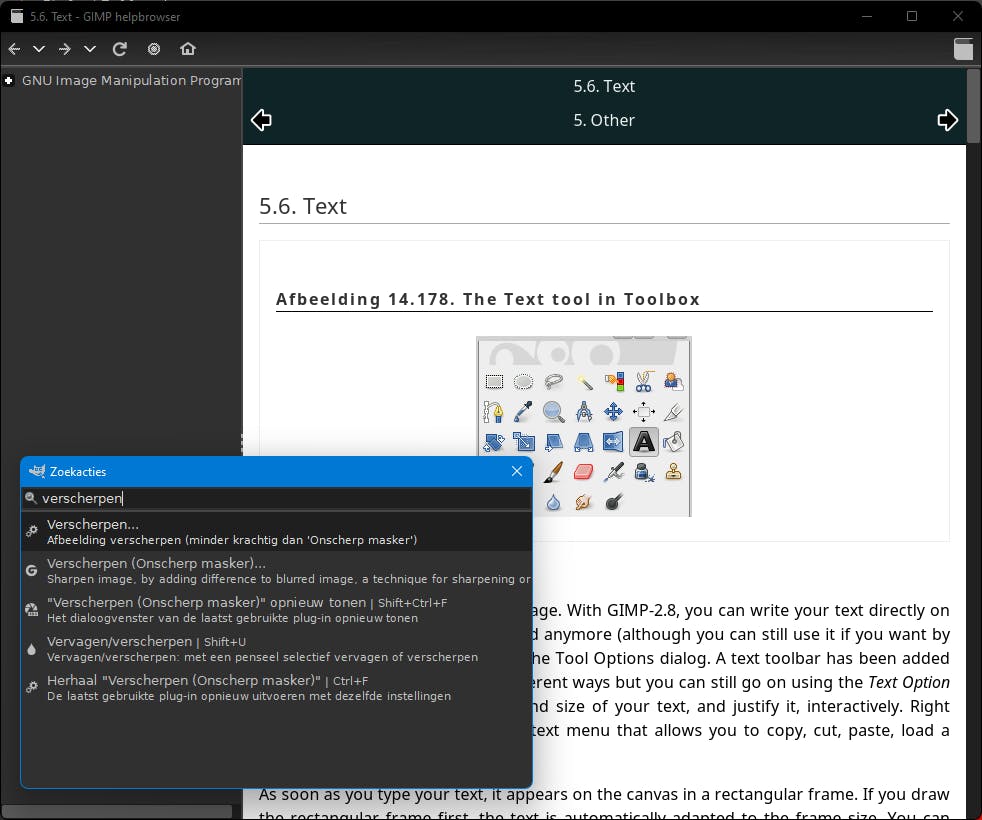Open the forward history dropdown arrow
Image resolution: width=982 pixels, height=820 pixels.
[90, 49]
